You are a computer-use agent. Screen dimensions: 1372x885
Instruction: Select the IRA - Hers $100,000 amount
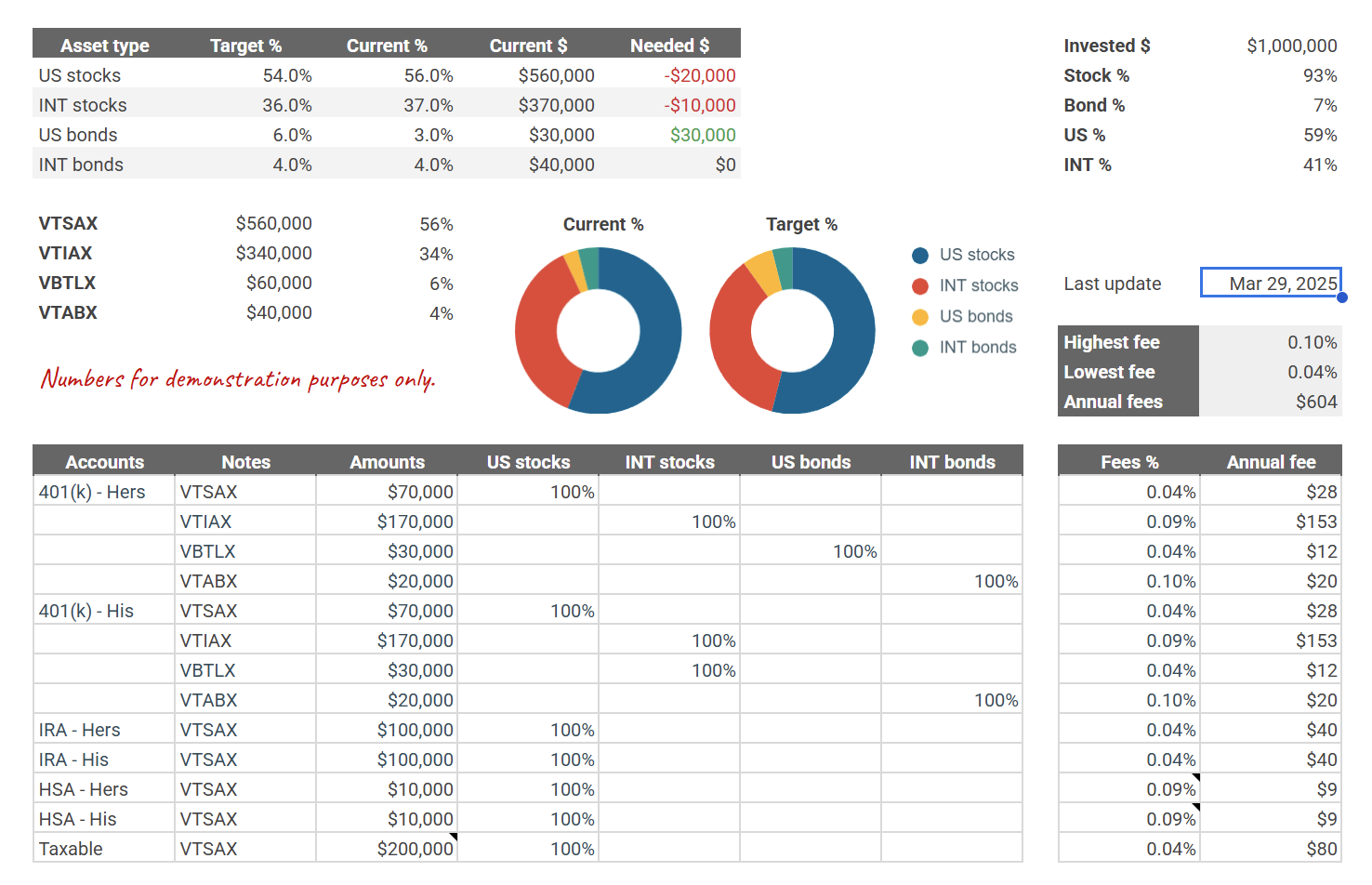[x=387, y=730]
